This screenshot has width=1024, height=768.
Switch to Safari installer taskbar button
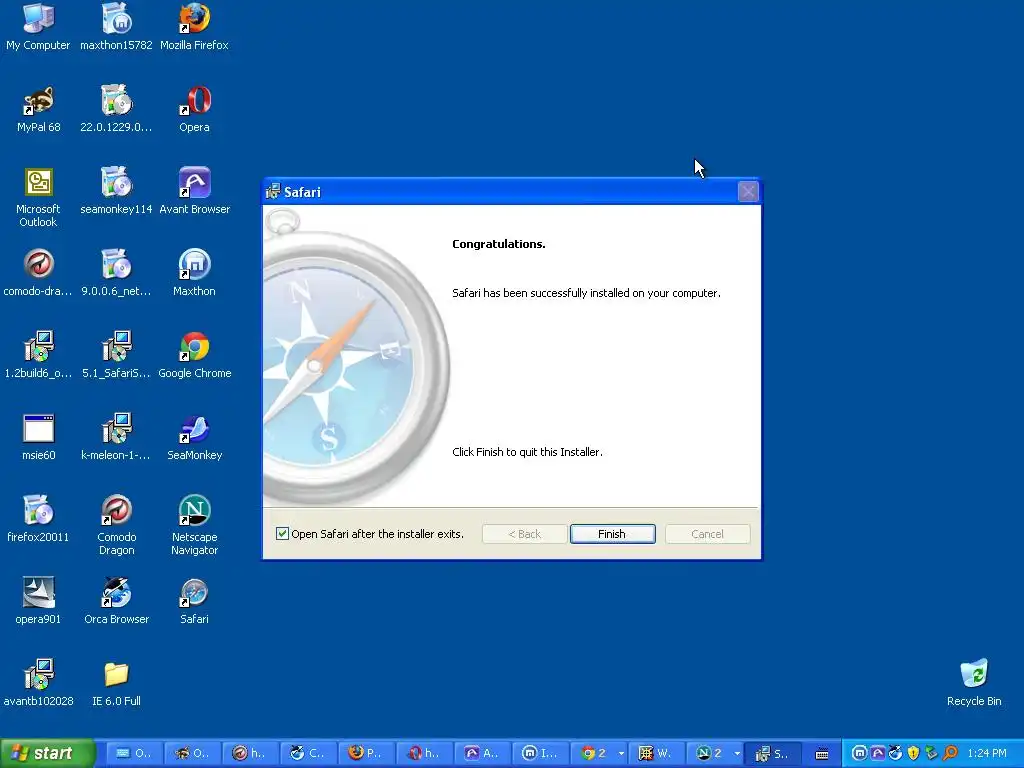774,753
